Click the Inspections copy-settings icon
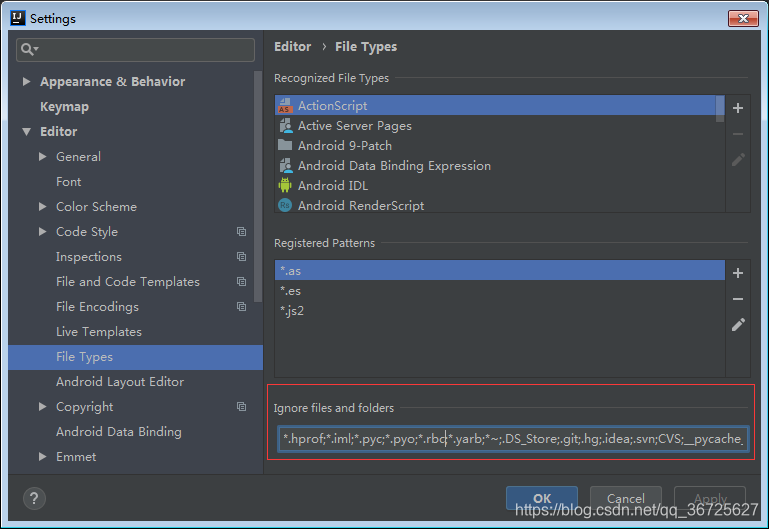 (241, 256)
